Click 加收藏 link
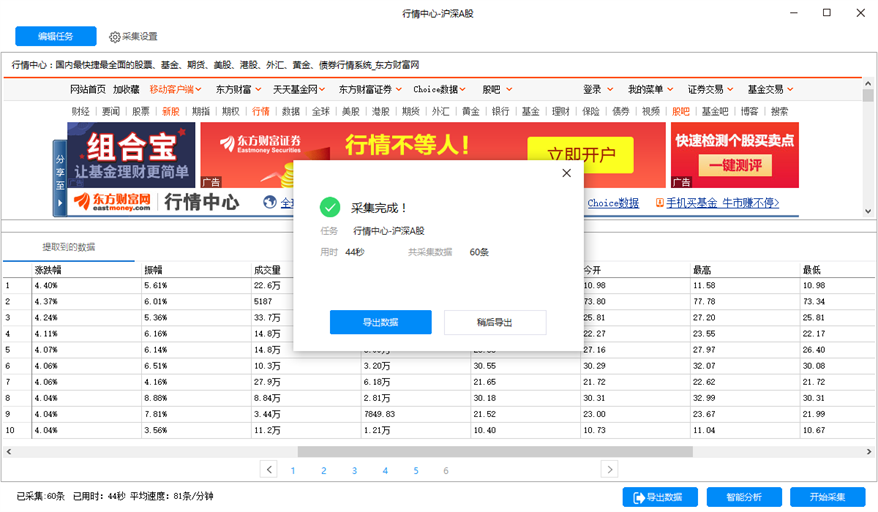 click(126, 90)
